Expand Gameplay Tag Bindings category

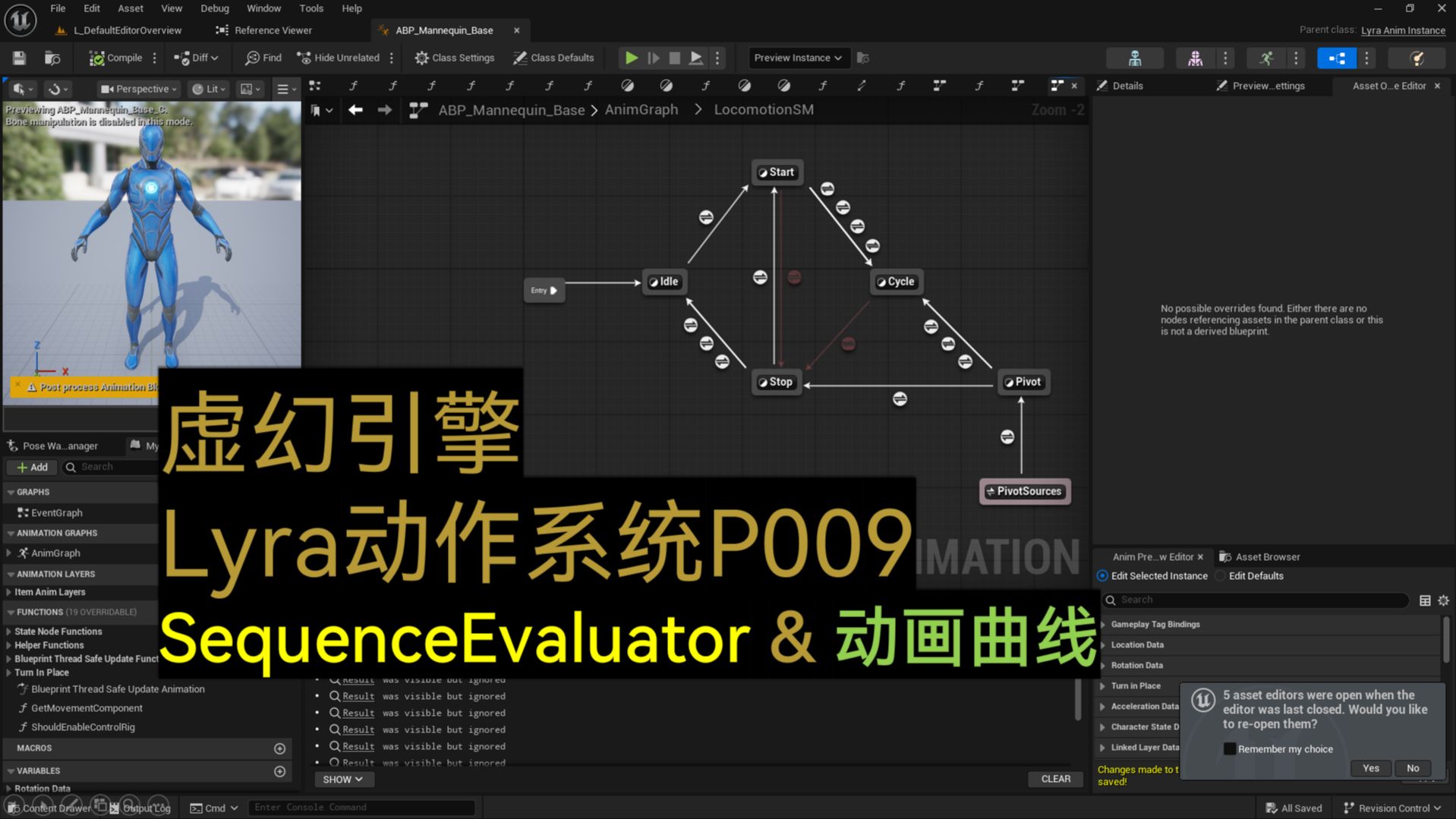click(x=1103, y=625)
